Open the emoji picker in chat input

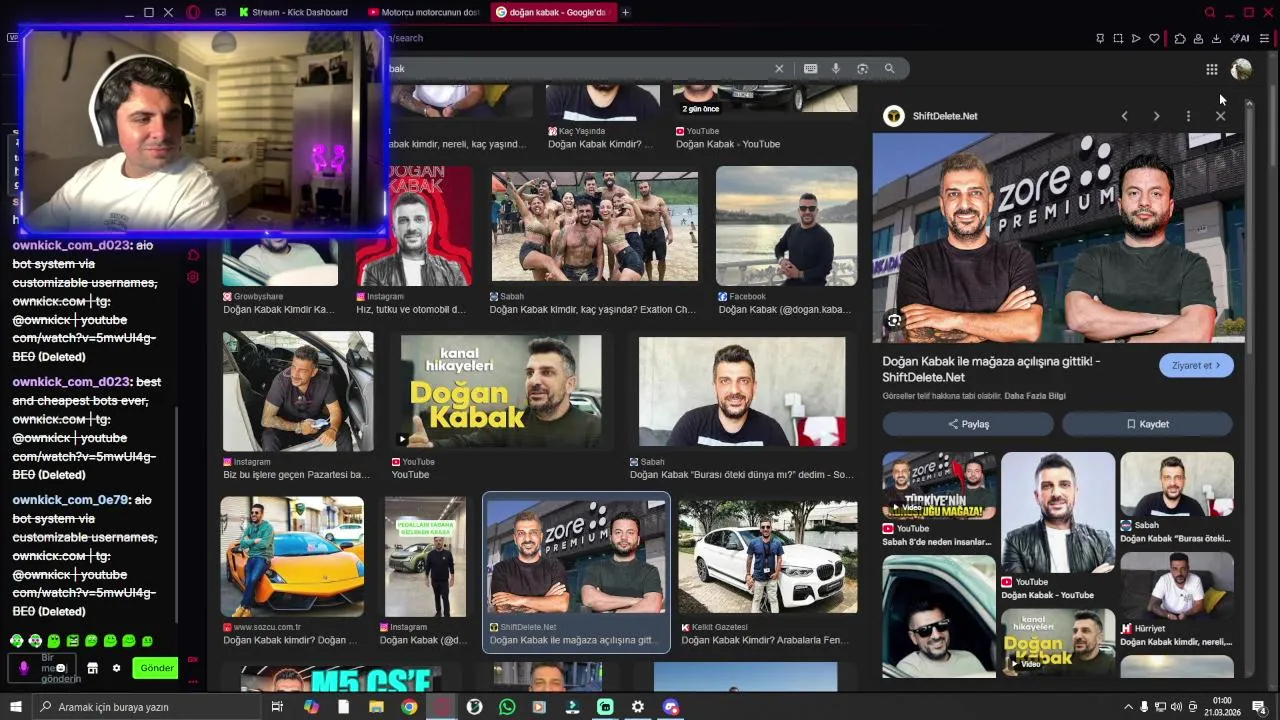(61, 668)
